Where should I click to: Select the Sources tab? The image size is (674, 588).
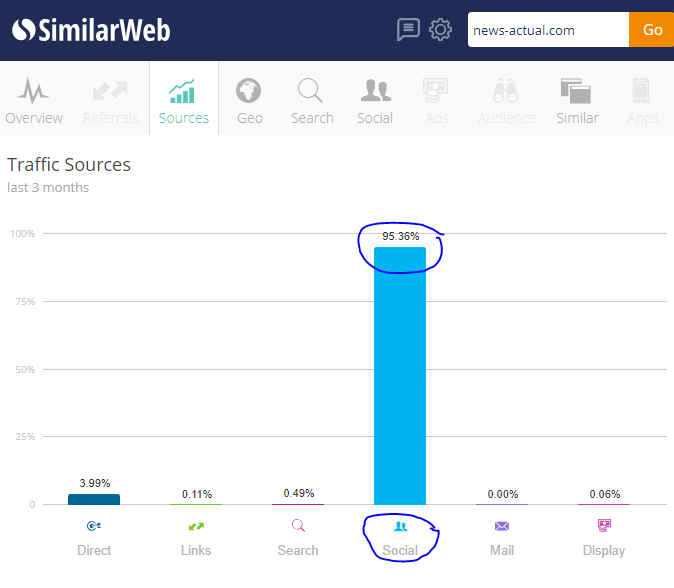pyautogui.click(x=184, y=101)
